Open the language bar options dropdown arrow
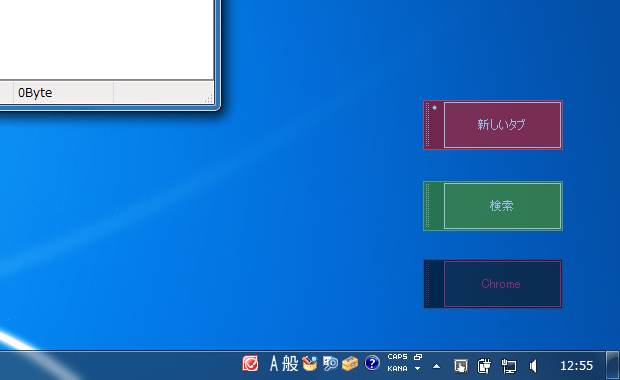620x380 pixels. [418, 369]
